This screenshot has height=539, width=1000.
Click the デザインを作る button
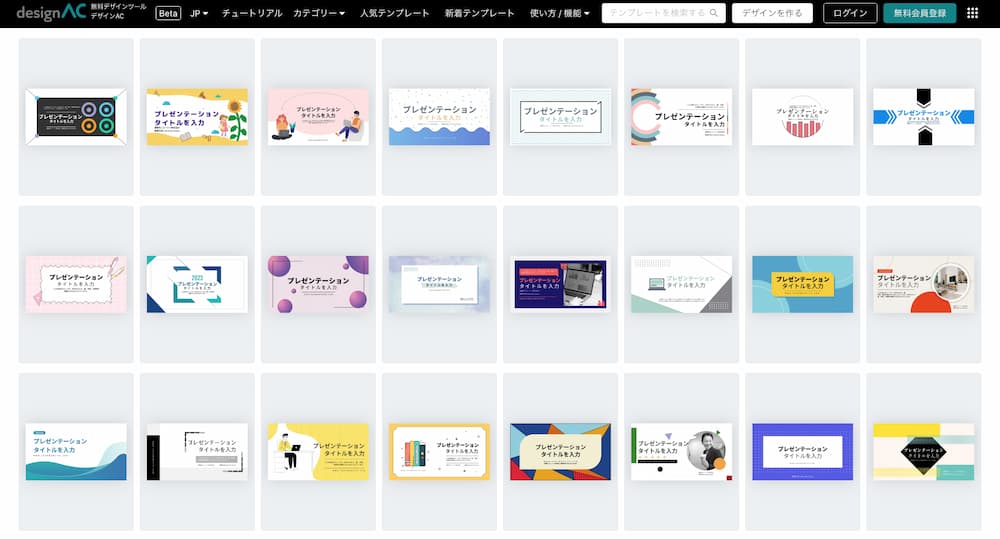(x=771, y=13)
